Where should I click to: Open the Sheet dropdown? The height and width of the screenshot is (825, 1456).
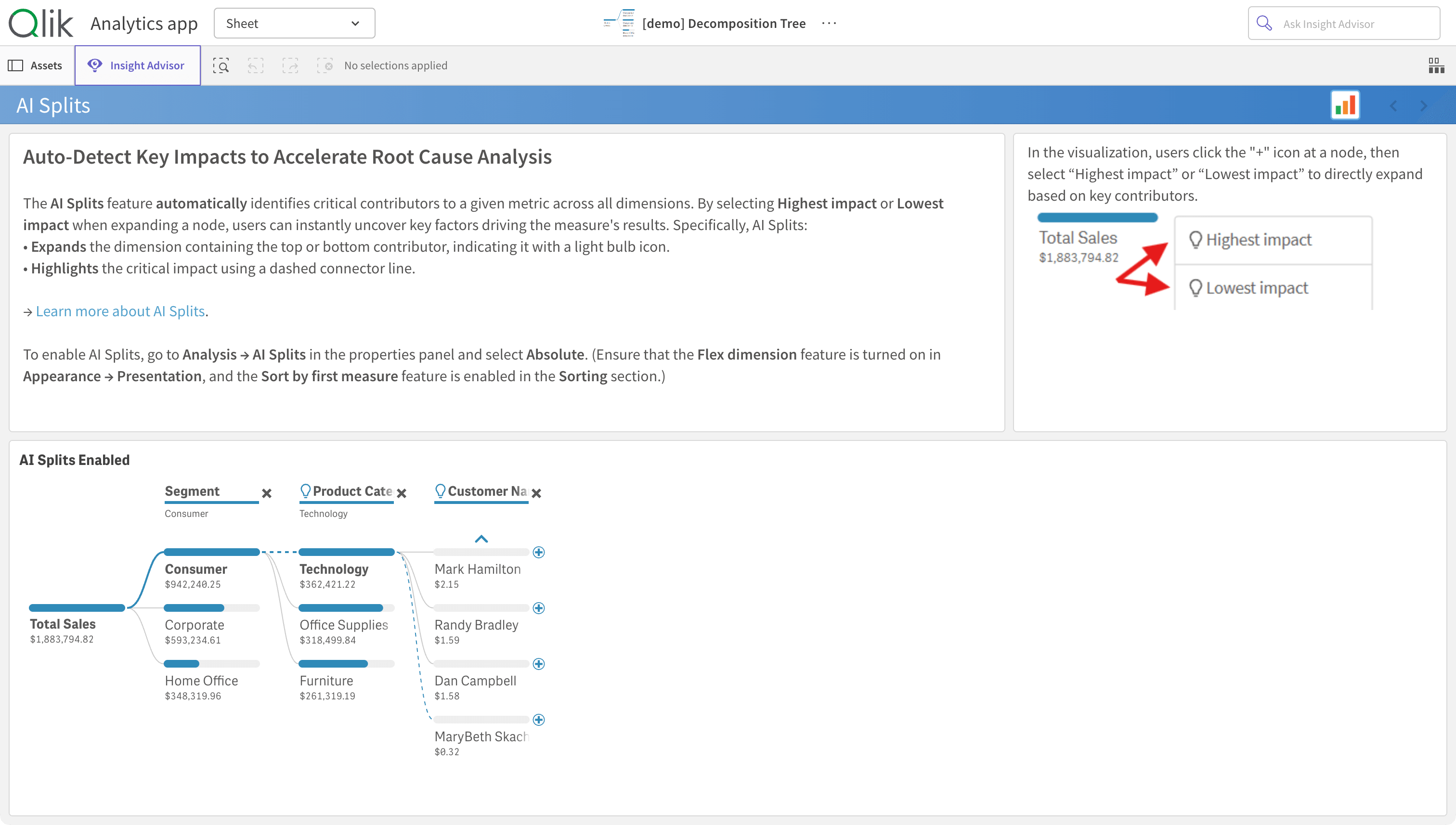tap(294, 23)
